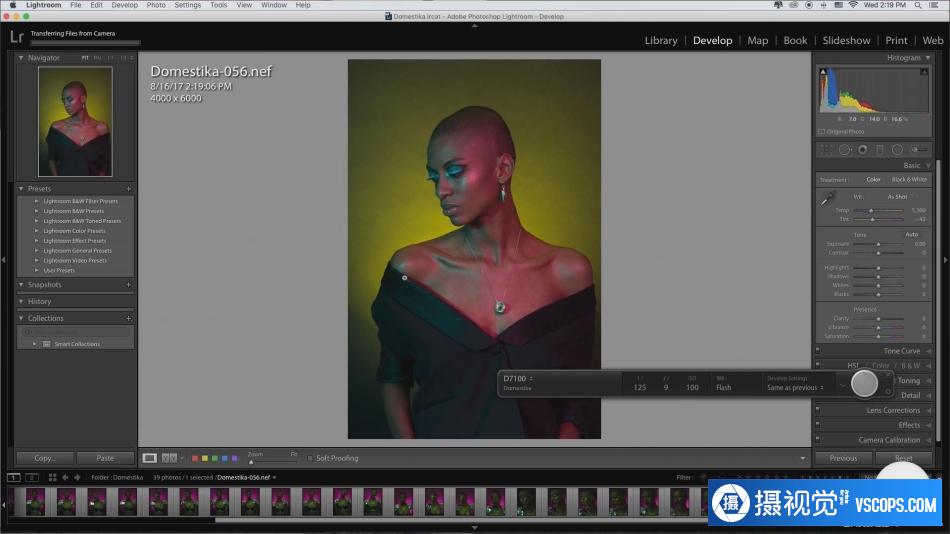This screenshot has height=534, width=950.
Task: Toggle HSL panel on/off switch
Action: pos(818,364)
